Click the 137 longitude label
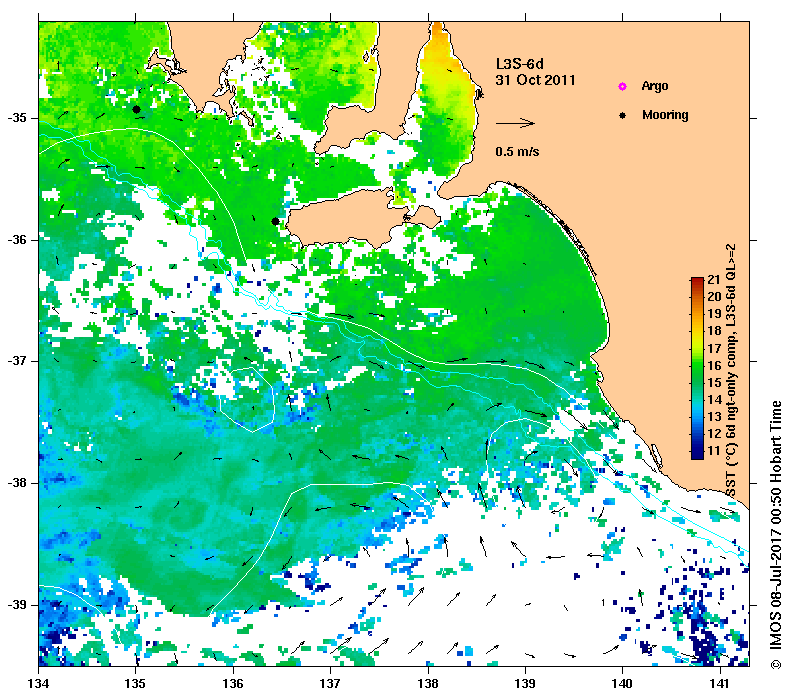Image resolution: width=791 pixels, height=700 pixels. click(330, 683)
